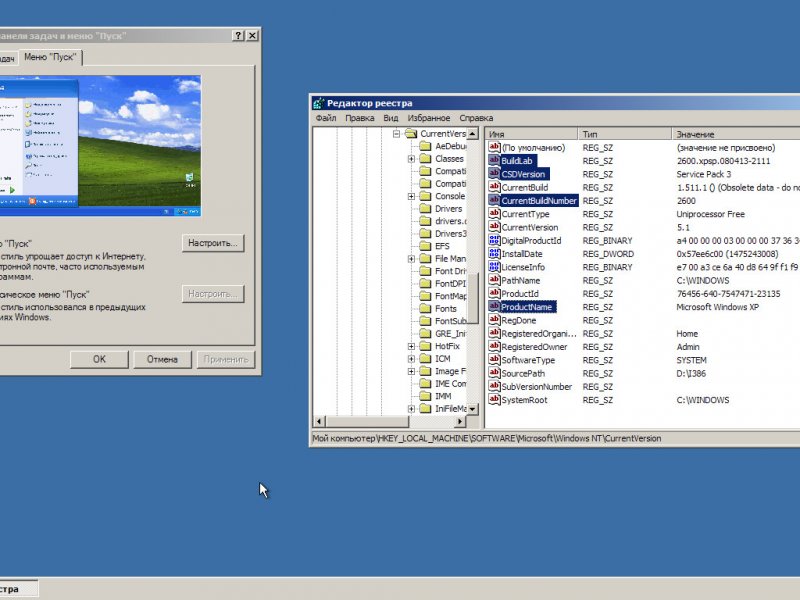Viewport: 800px width, 600px height.
Task: Open the Файл menu
Action: tap(326, 118)
